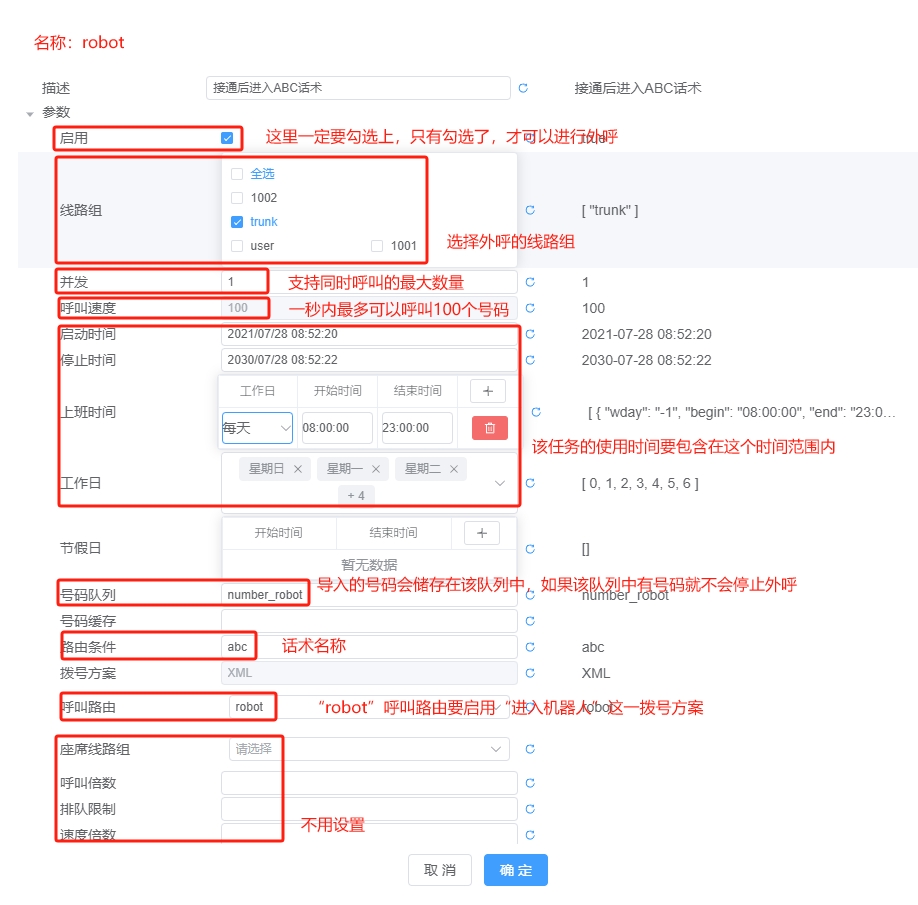Click the 确定 confirm button
Viewport: 918px width, 905px height.
click(x=515, y=870)
